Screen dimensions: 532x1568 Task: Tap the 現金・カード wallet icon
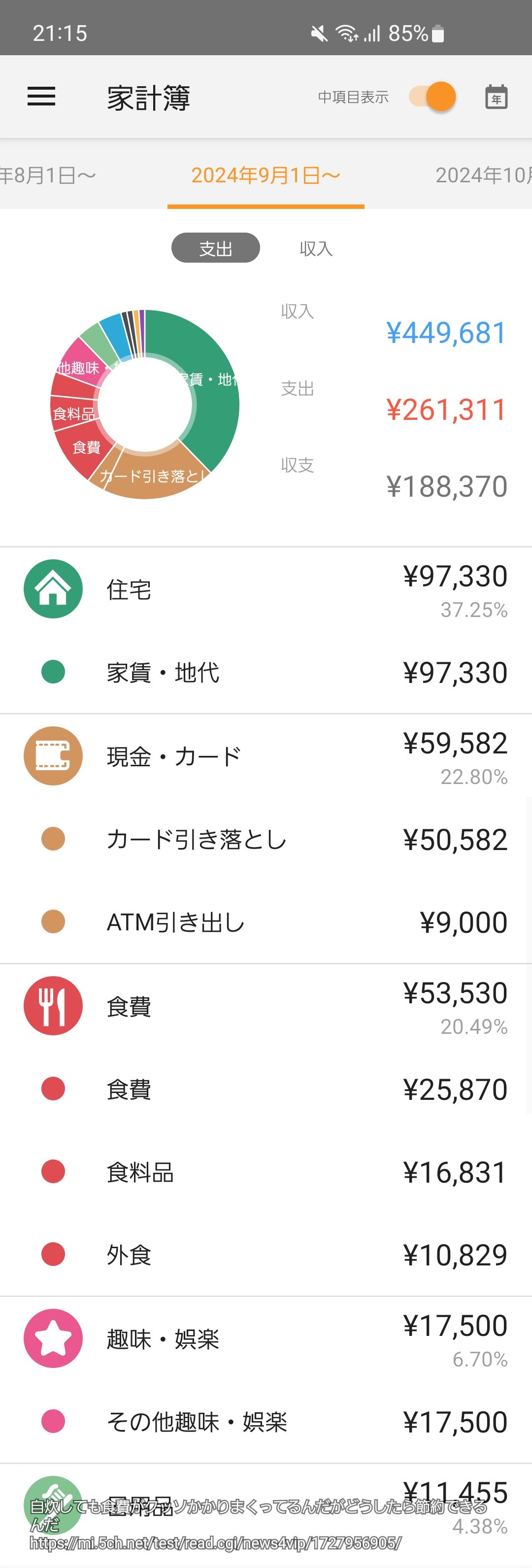click(x=53, y=755)
